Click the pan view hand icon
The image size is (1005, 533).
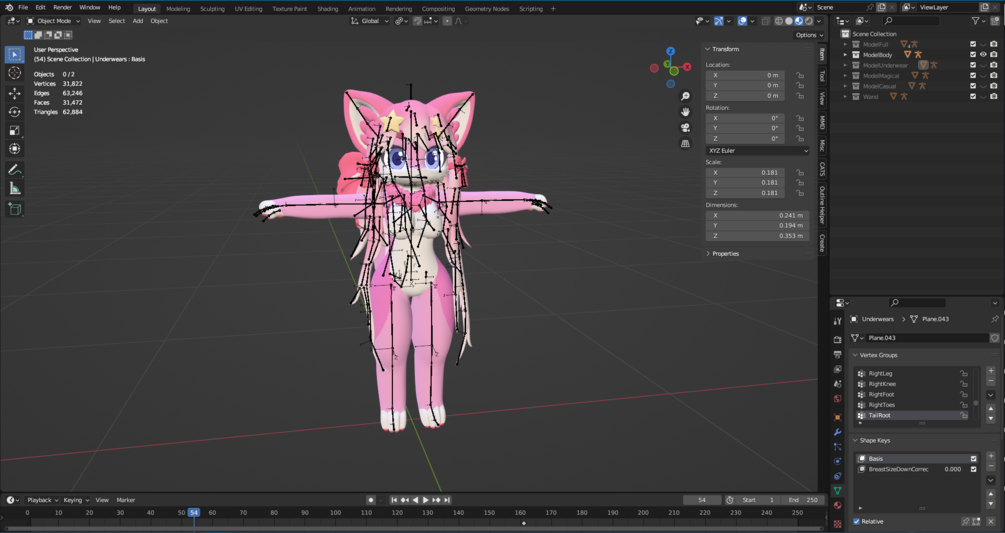tap(685, 111)
